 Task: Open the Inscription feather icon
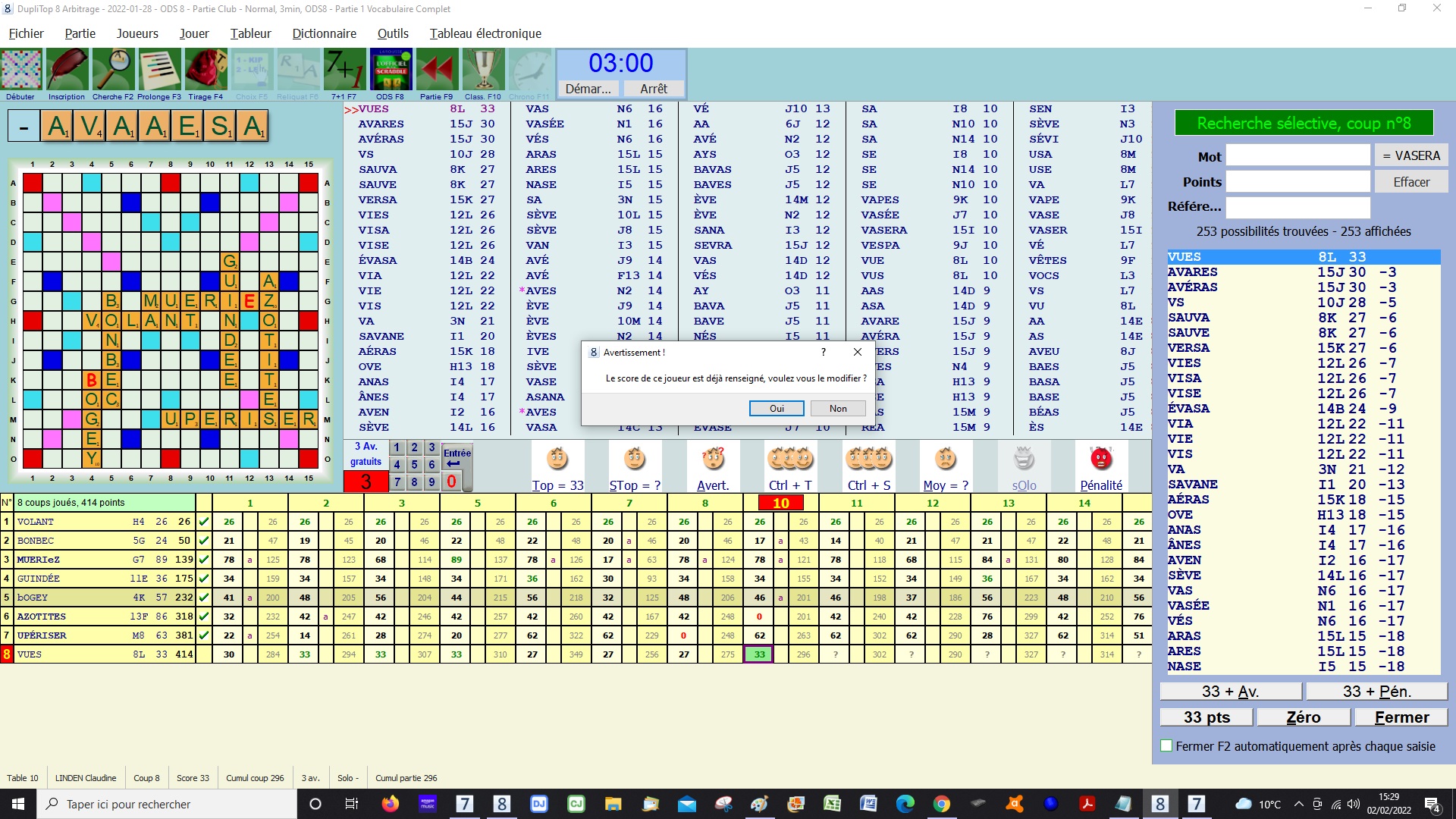click(67, 71)
